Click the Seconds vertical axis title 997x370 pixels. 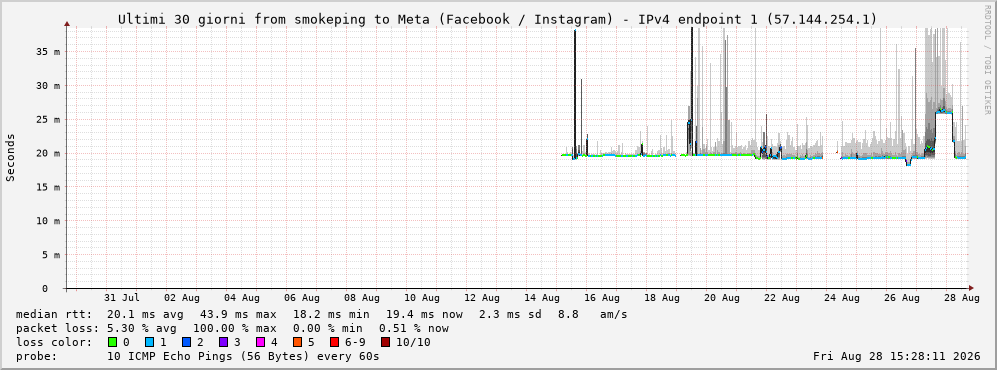10,158
